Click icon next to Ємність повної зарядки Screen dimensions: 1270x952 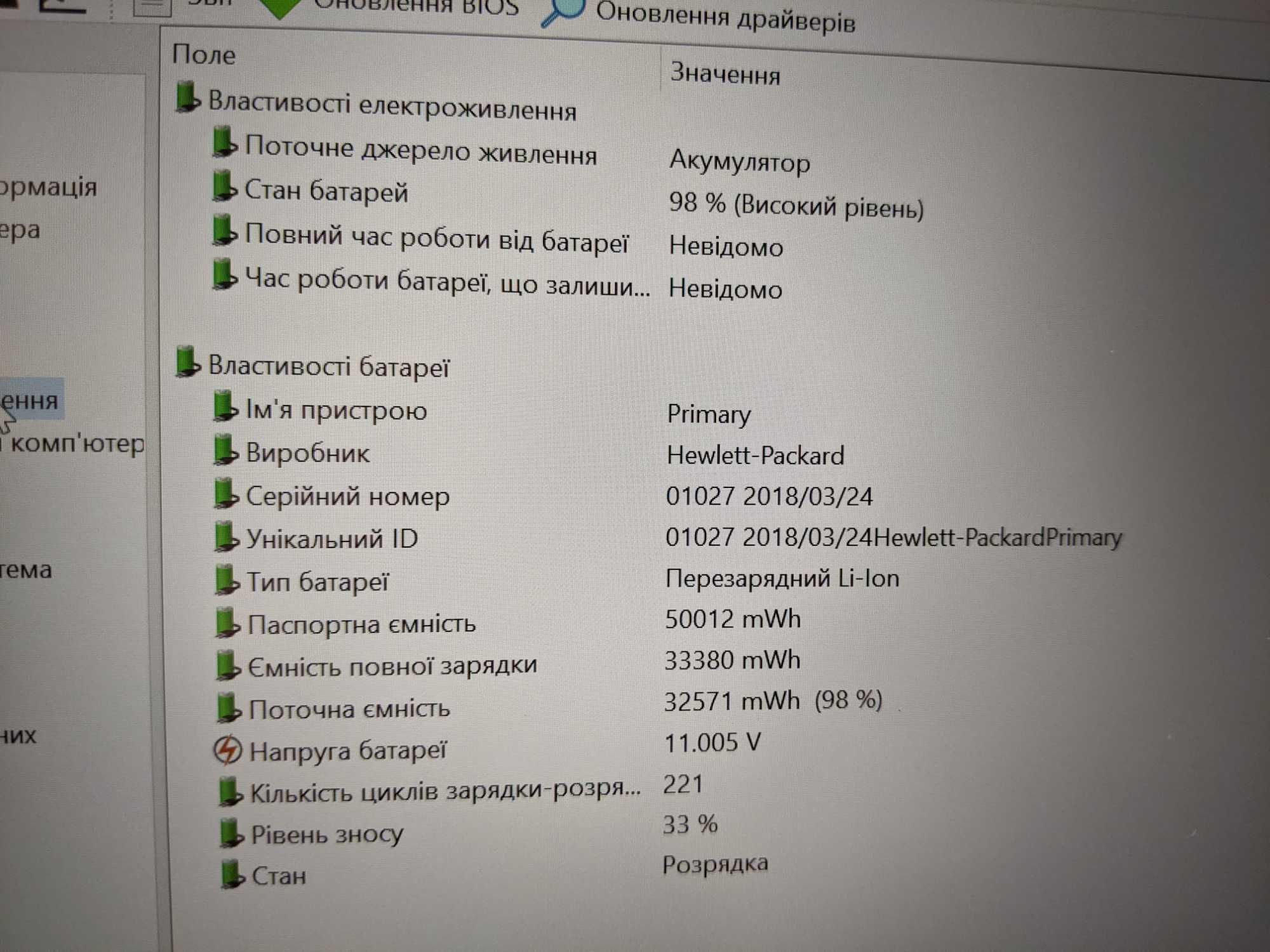pyautogui.click(x=229, y=666)
